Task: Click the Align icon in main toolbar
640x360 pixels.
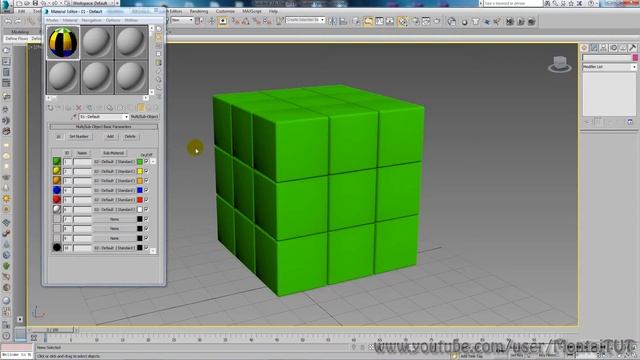Action: pyautogui.click(x=343, y=22)
